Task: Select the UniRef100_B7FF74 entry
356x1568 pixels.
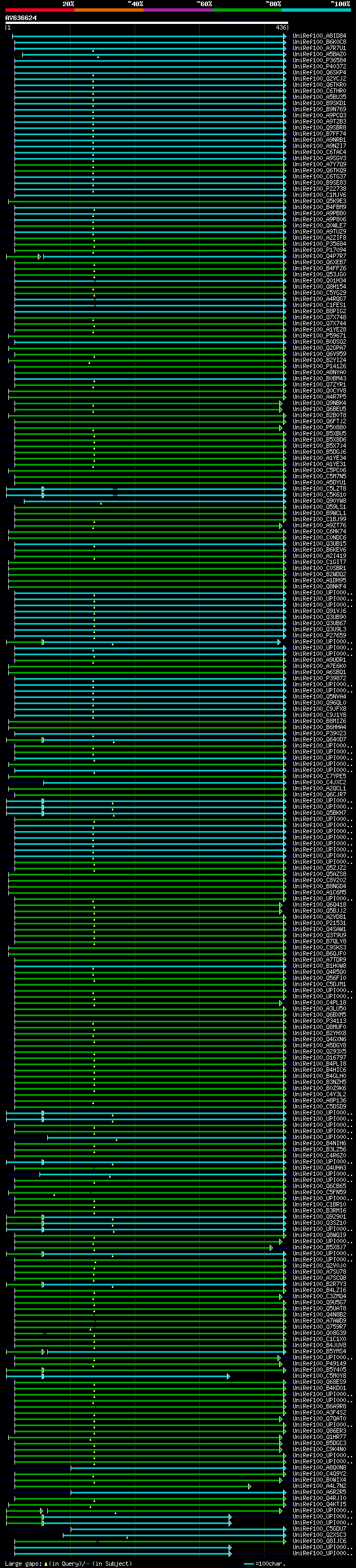Action: click(x=319, y=133)
